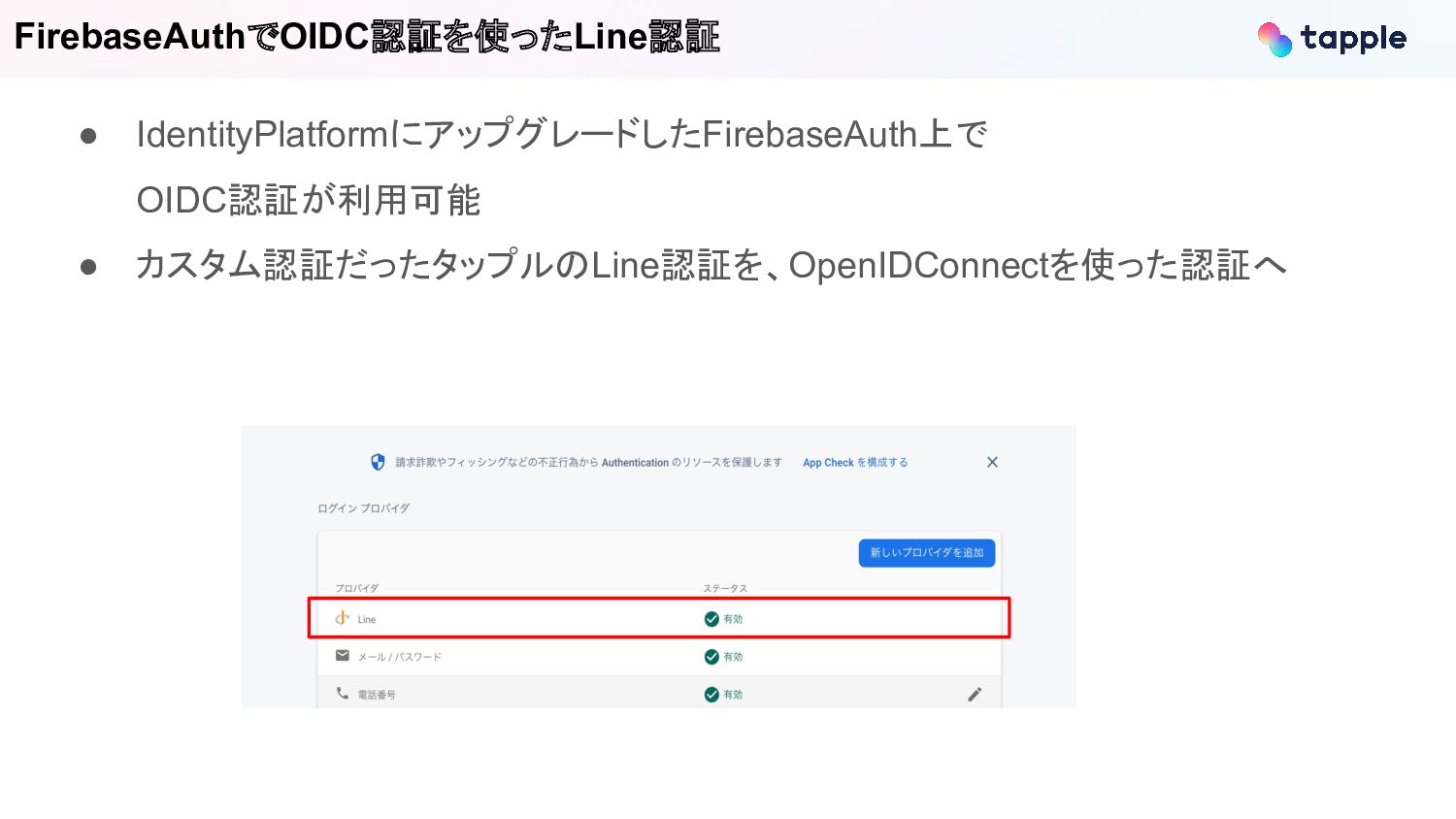Click the phone icon for 電話番号 provider
Screen dimensions: 1456x819
343,693
